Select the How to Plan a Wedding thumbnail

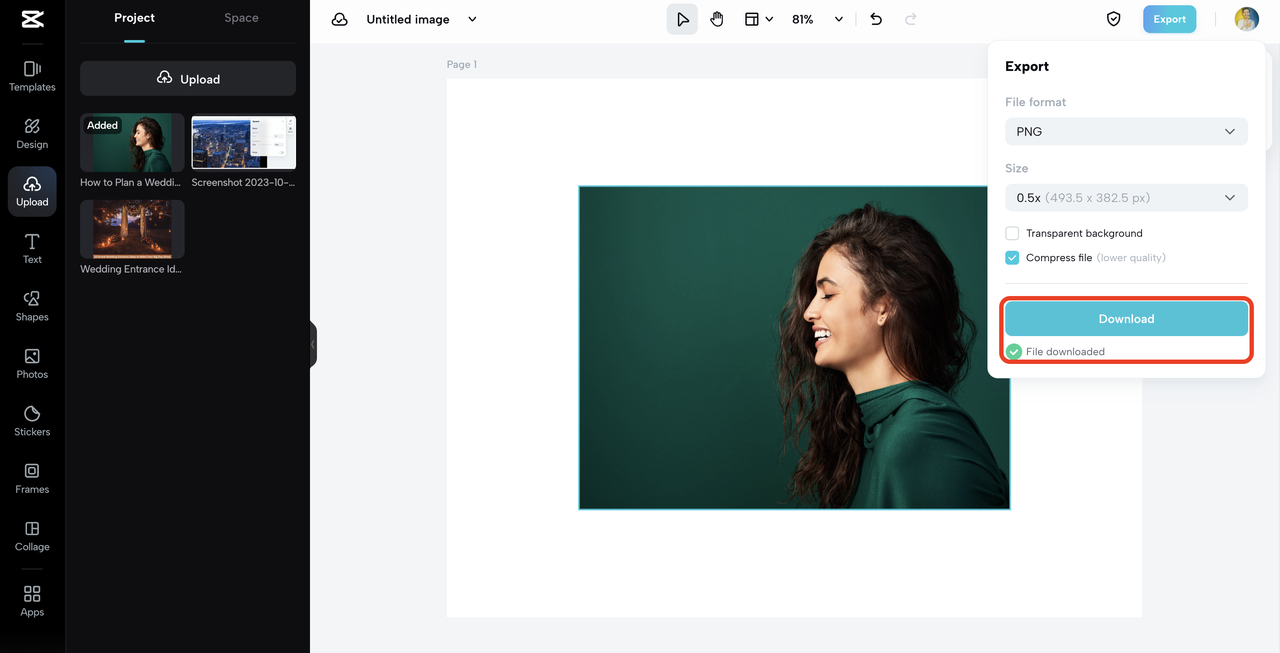pos(132,142)
